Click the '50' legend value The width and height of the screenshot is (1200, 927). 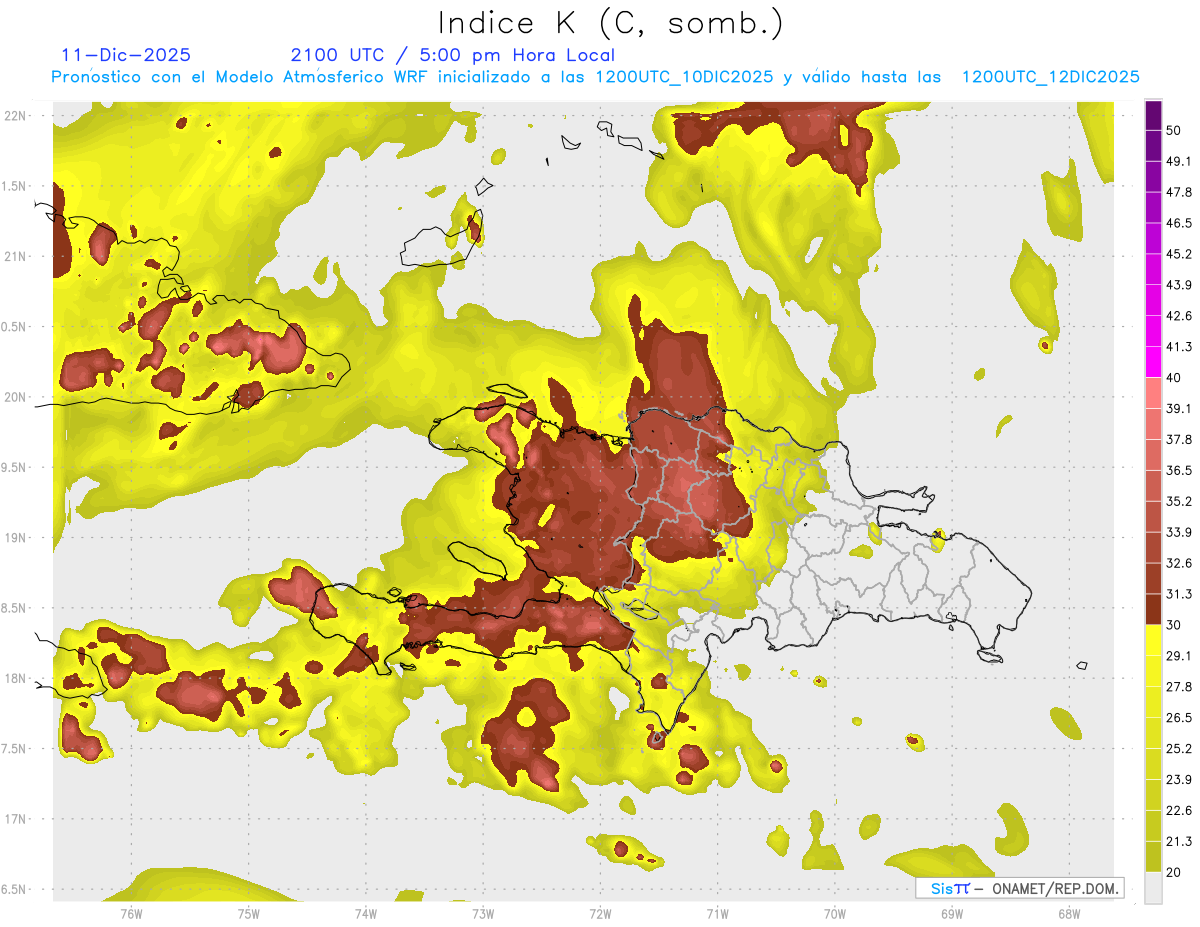pyautogui.click(x=1174, y=130)
